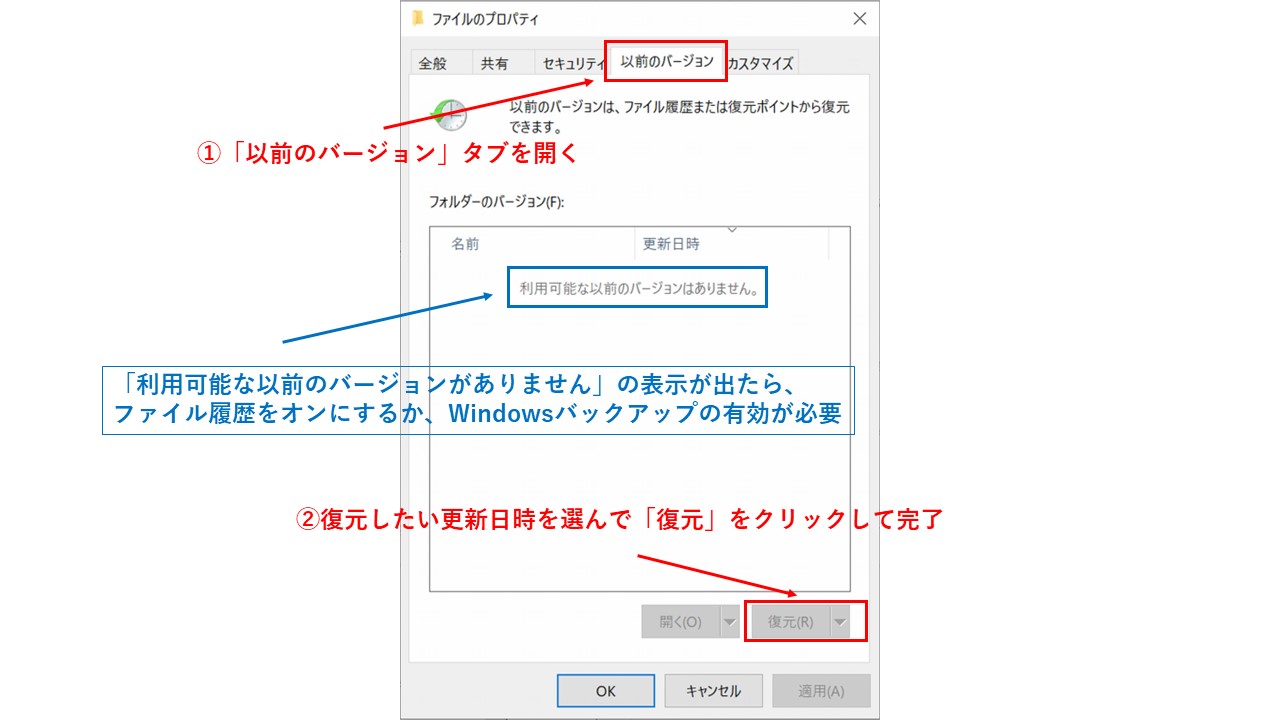The image size is (1280, 720).
Task: Click the 適用(A) button
Action: click(822, 691)
